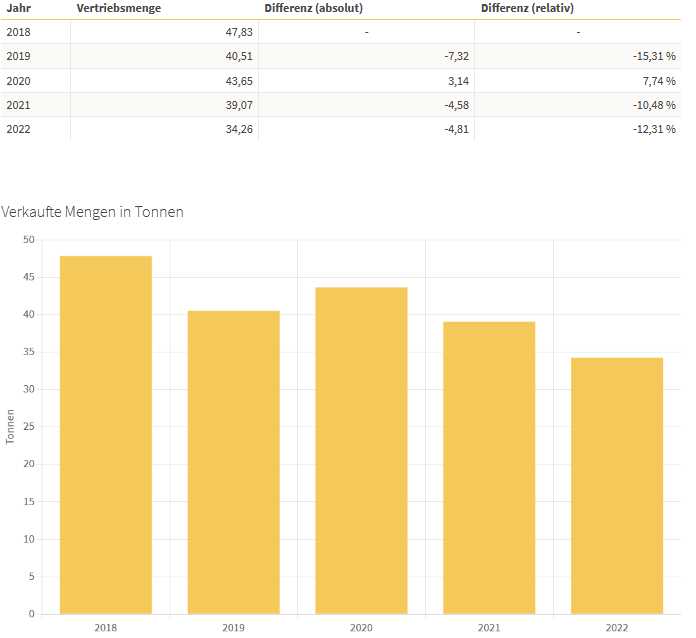
Task: Click the y-axis tick label 20
Action: pyautogui.click(x=29, y=464)
